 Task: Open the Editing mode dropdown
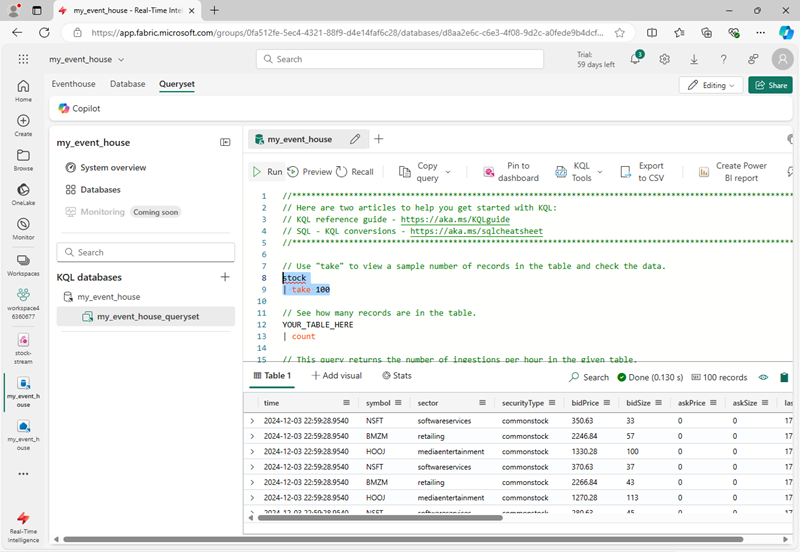click(x=711, y=85)
